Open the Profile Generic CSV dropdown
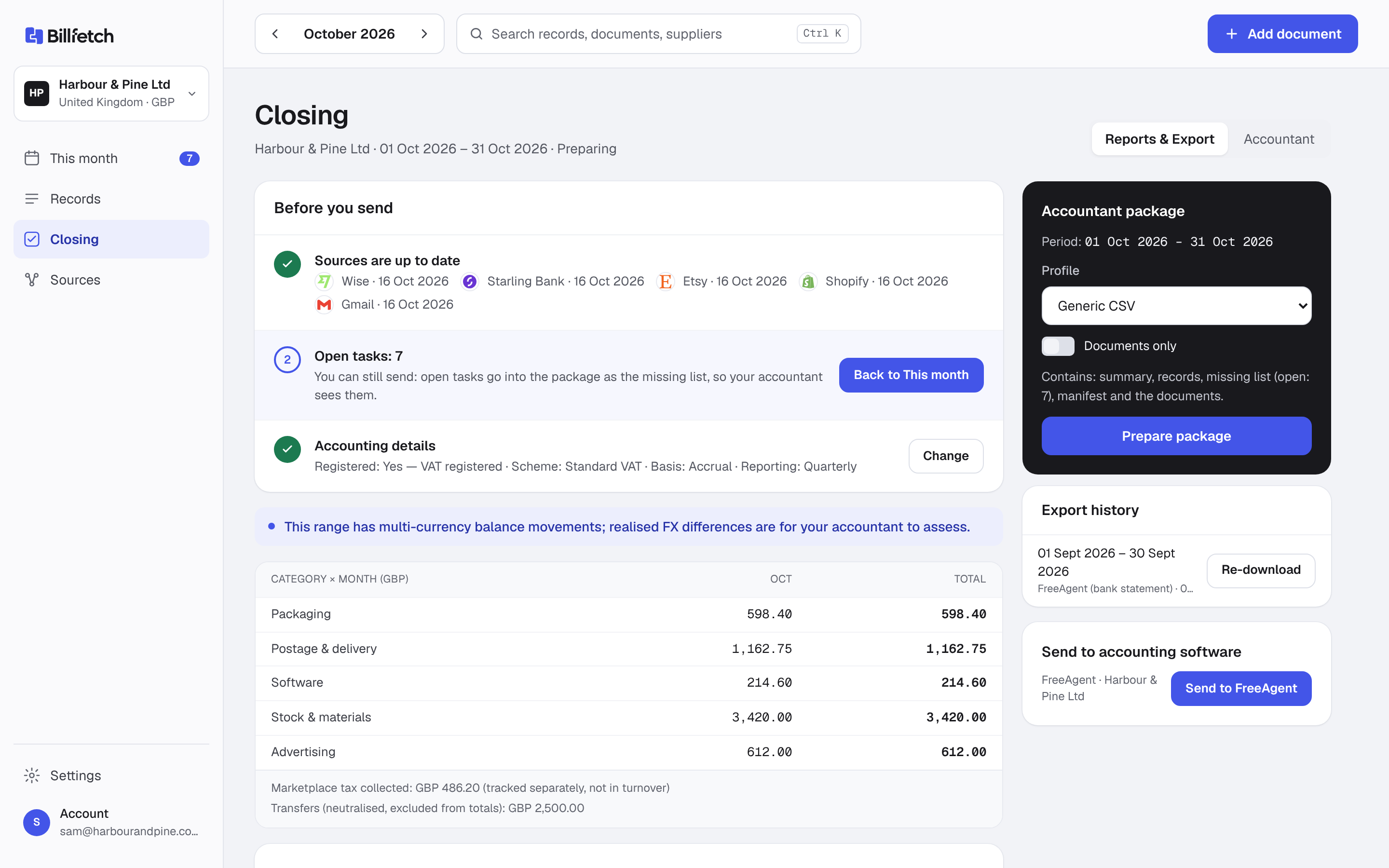This screenshot has width=1389, height=868. pyautogui.click(x=1176, y=306)
